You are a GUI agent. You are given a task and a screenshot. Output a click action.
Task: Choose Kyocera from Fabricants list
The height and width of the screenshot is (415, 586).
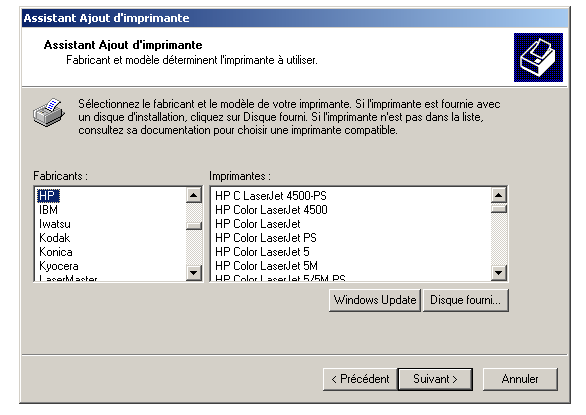coord(59,266)
